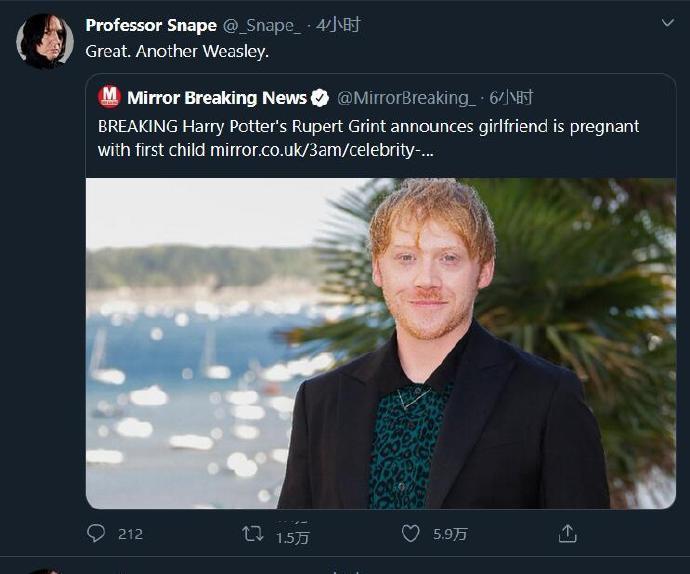Click the mirror.co.uk article link
690x574 pixels.
[321, 150]
